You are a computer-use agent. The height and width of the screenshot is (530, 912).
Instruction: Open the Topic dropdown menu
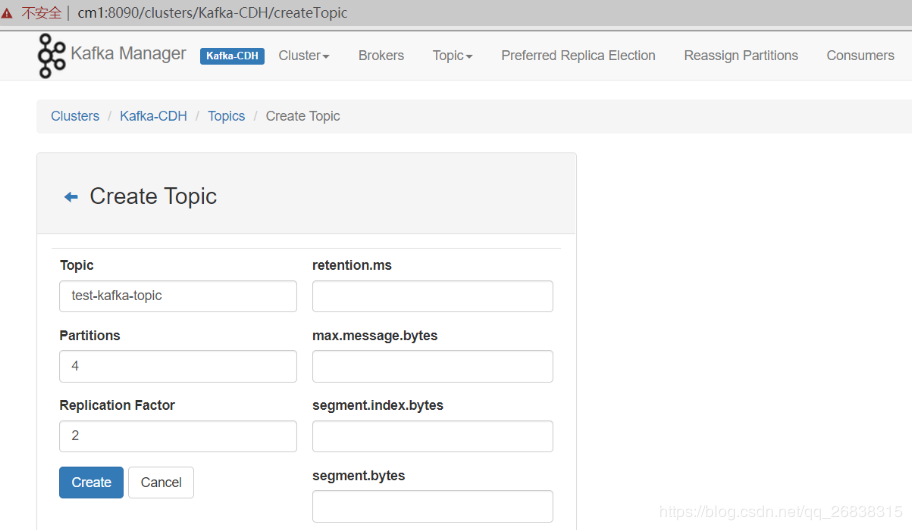tap(452, 56)
